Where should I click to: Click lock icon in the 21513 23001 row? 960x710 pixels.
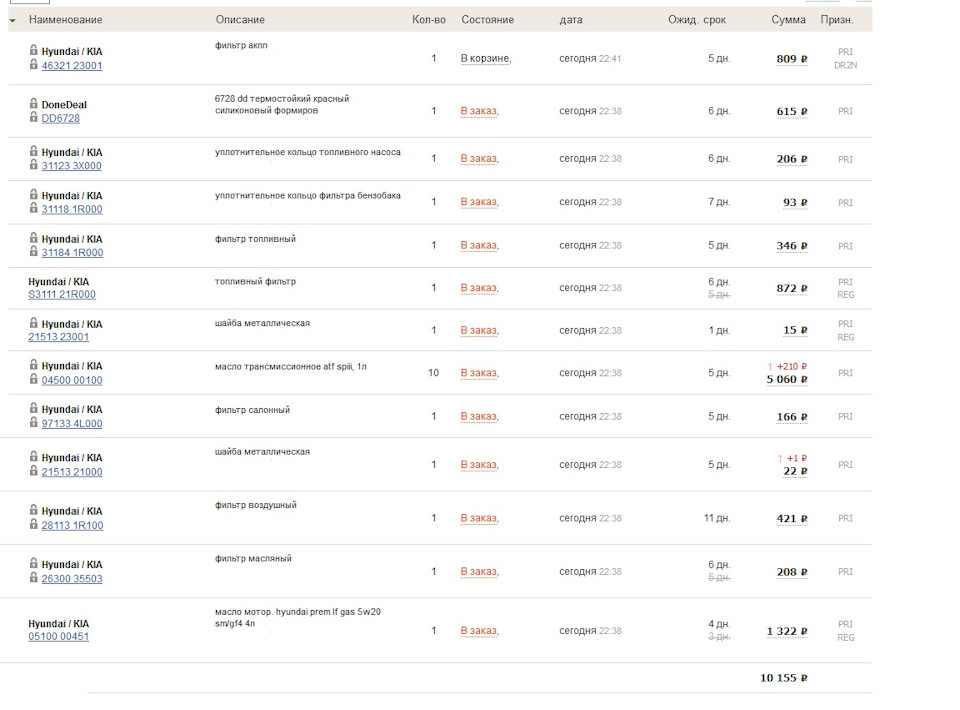[34, 323]
